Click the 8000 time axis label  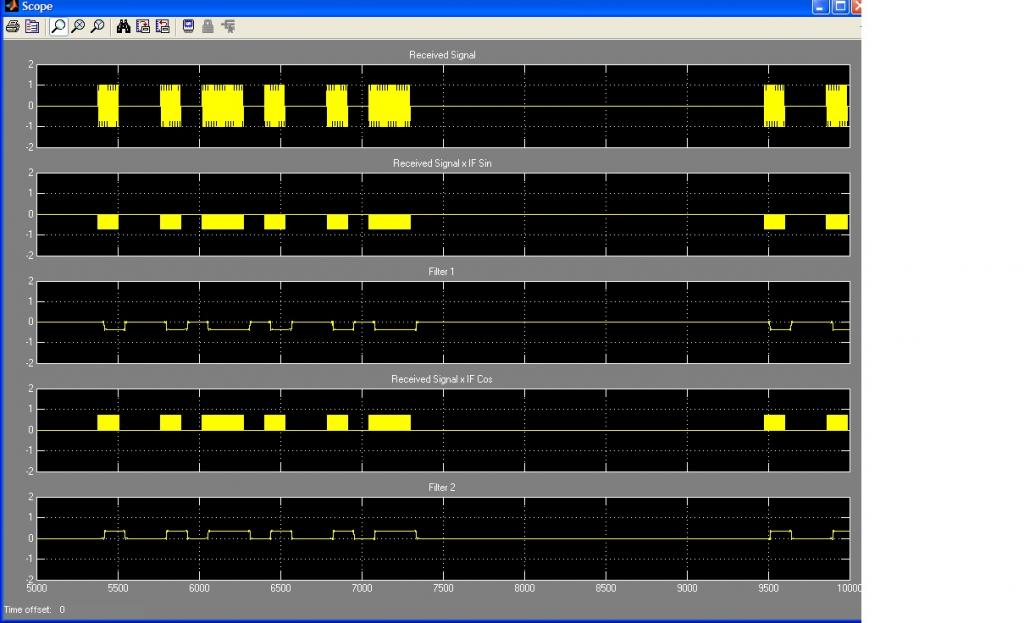(524, 588)
